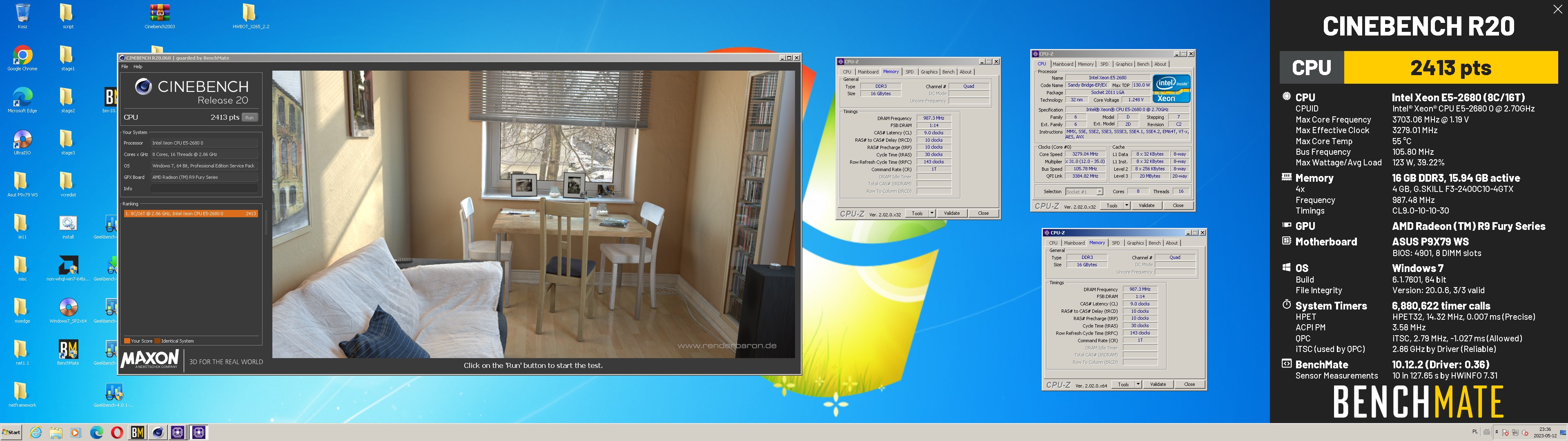1568x441 pixels.
Task: Click the Intel Xeon inside logo
Action: pos(1172,89)
